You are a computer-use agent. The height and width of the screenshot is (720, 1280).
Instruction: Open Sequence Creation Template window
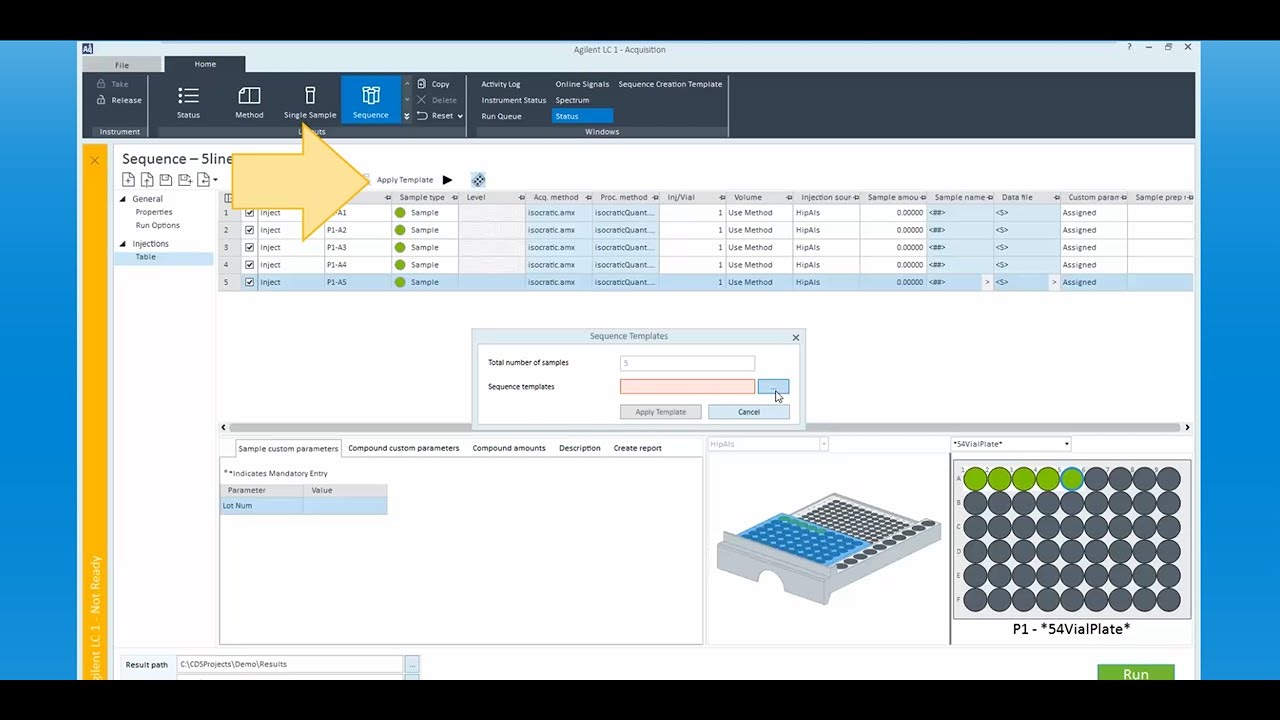tap(670, 84)
